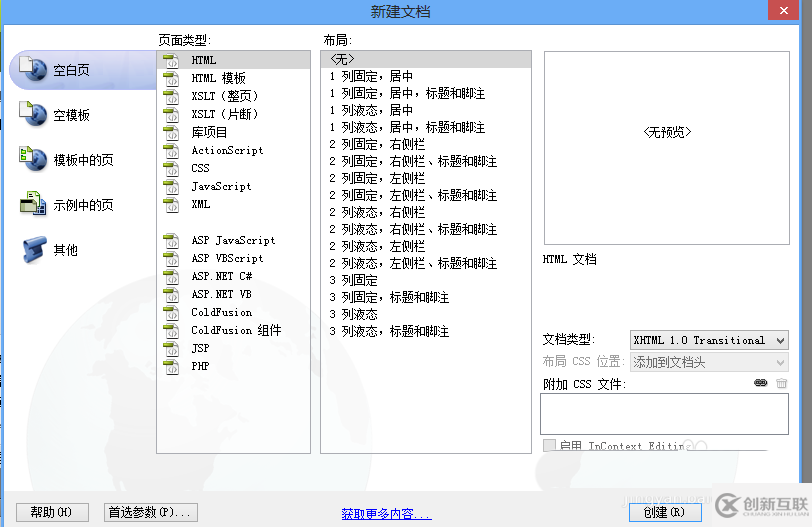
Task: Choose the 空模板 category label
Action: [71, 115]
